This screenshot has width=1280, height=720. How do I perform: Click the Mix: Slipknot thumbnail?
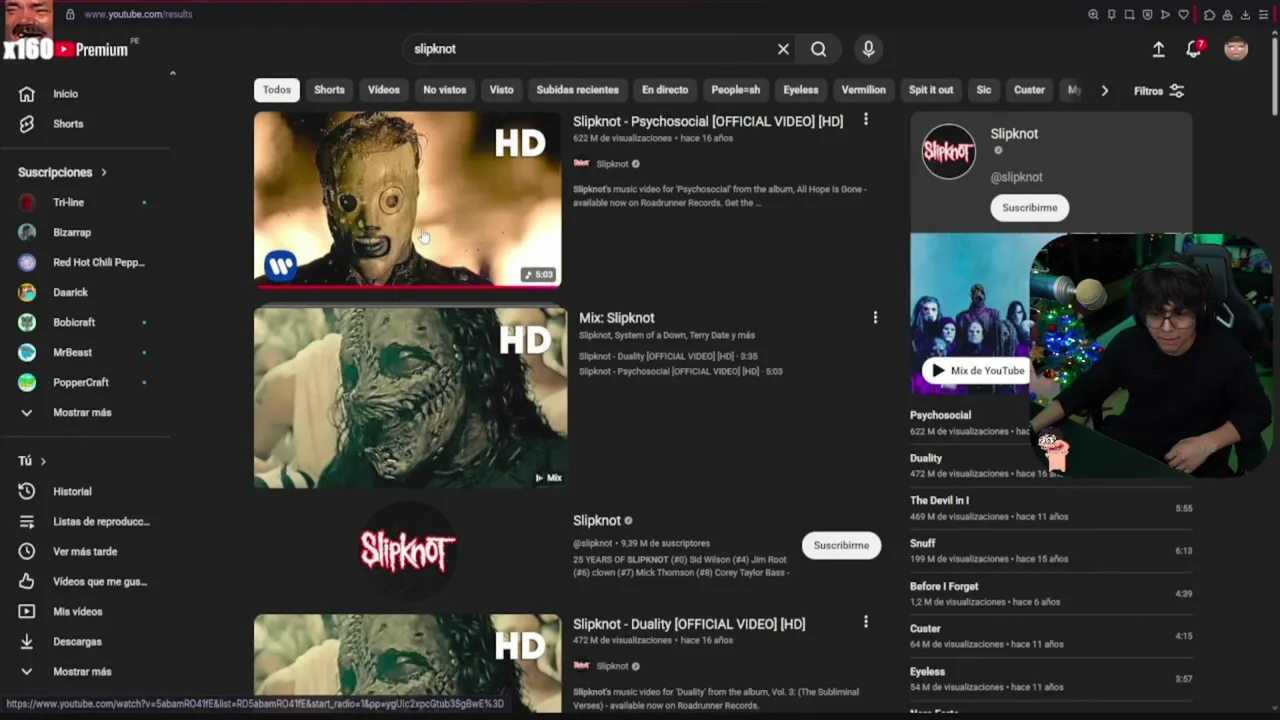tap(410, 398)
